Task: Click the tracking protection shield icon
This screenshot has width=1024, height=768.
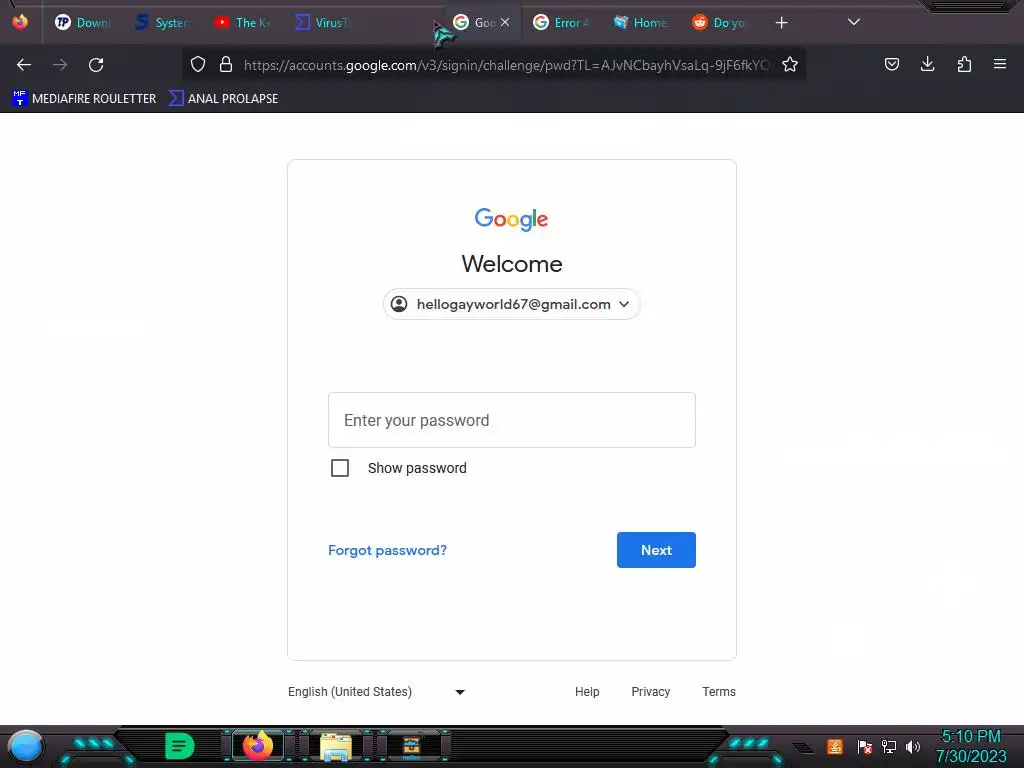Action: (x=198, y=65)
